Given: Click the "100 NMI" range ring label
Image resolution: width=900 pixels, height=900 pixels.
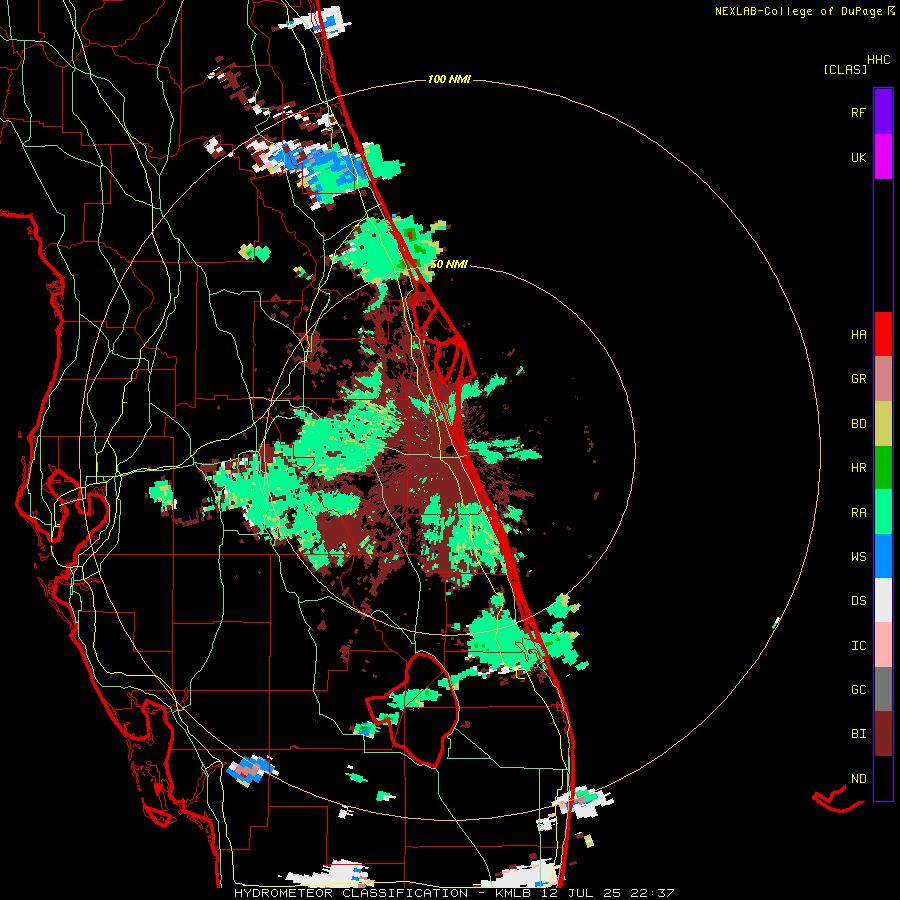Looking at the screenshot, I should coord(449,79).
